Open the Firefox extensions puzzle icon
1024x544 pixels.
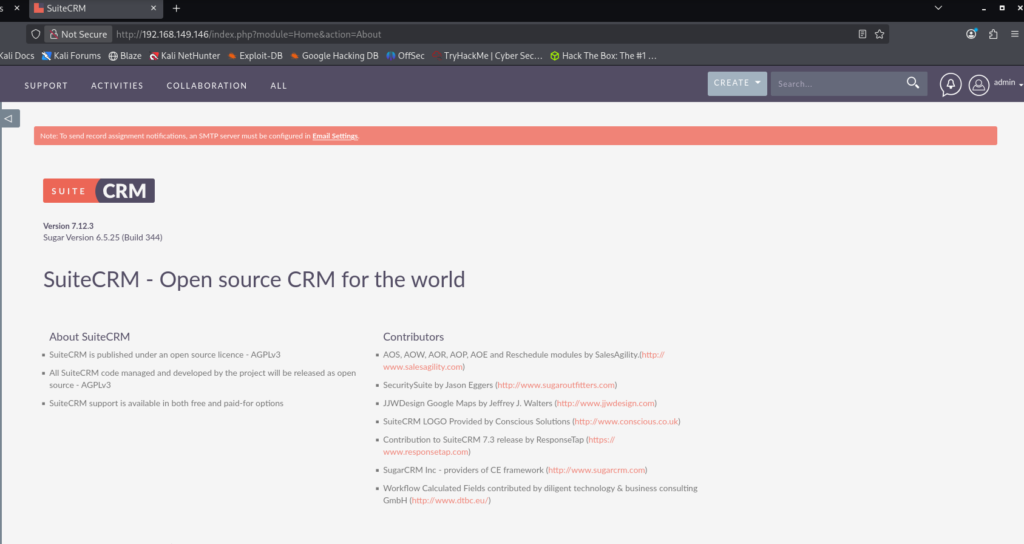993,34
